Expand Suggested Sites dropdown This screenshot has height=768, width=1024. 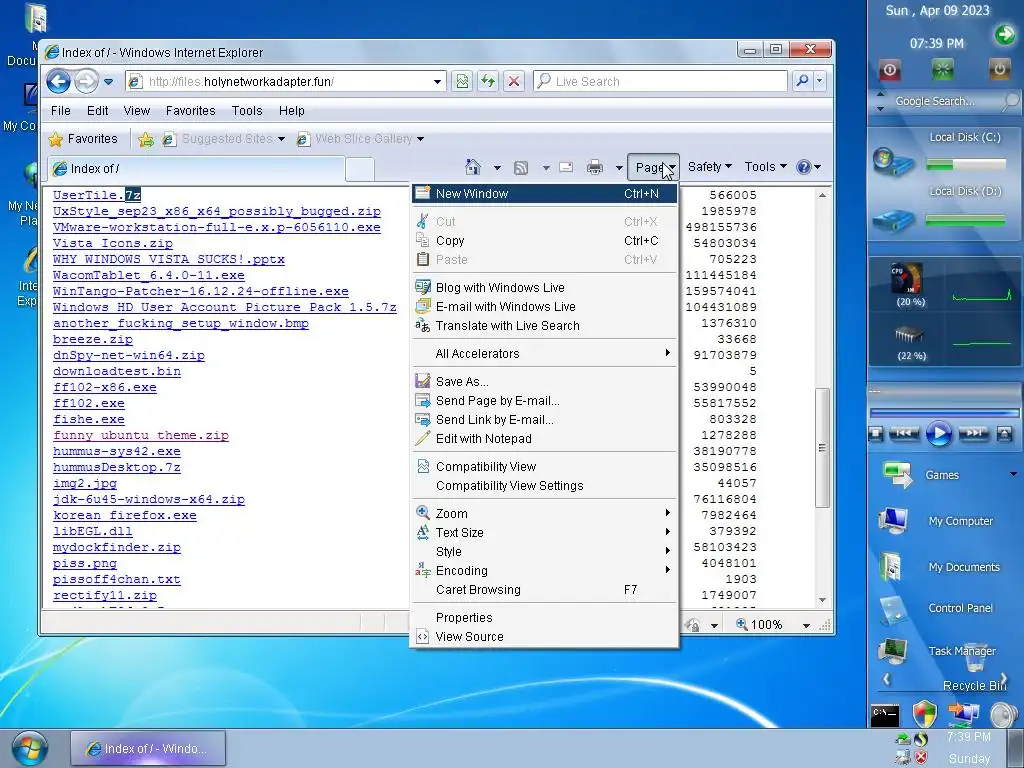pos(281,139)
